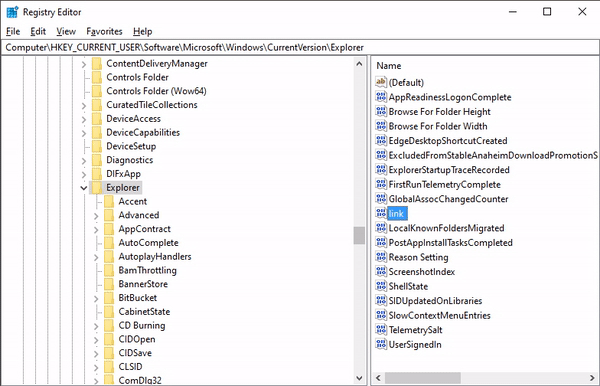Select the DeviceSetup key label
The width and height of the screenshot is (600, 386).
click(x=131, y=146)
